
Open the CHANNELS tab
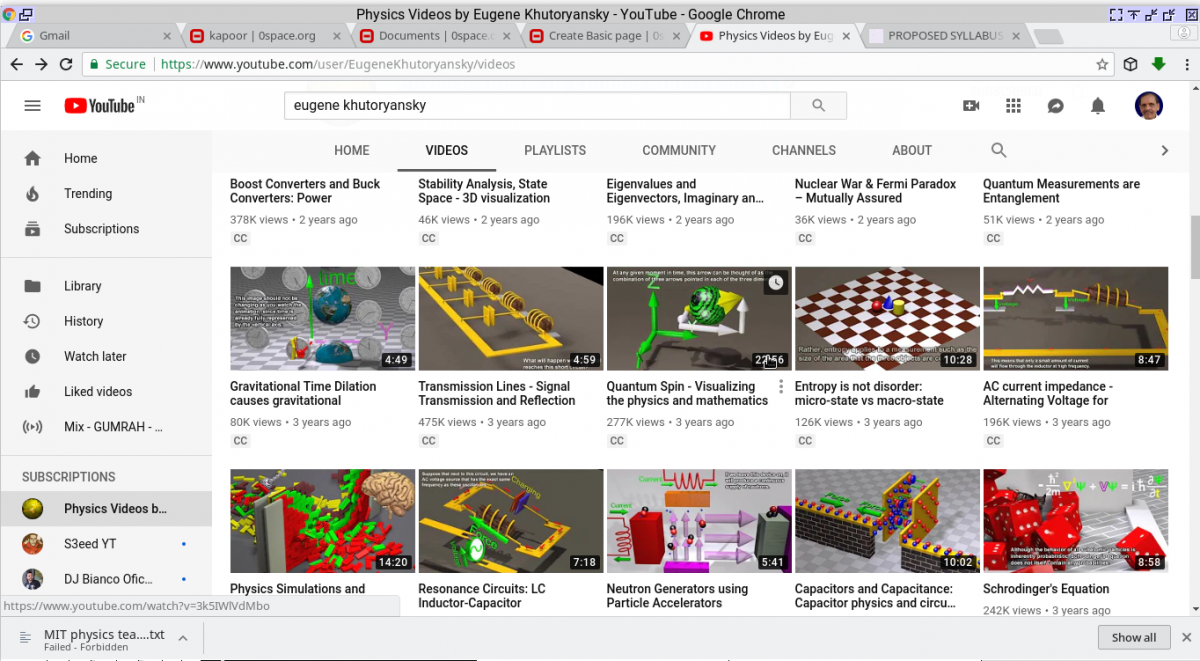coord(804,150)
